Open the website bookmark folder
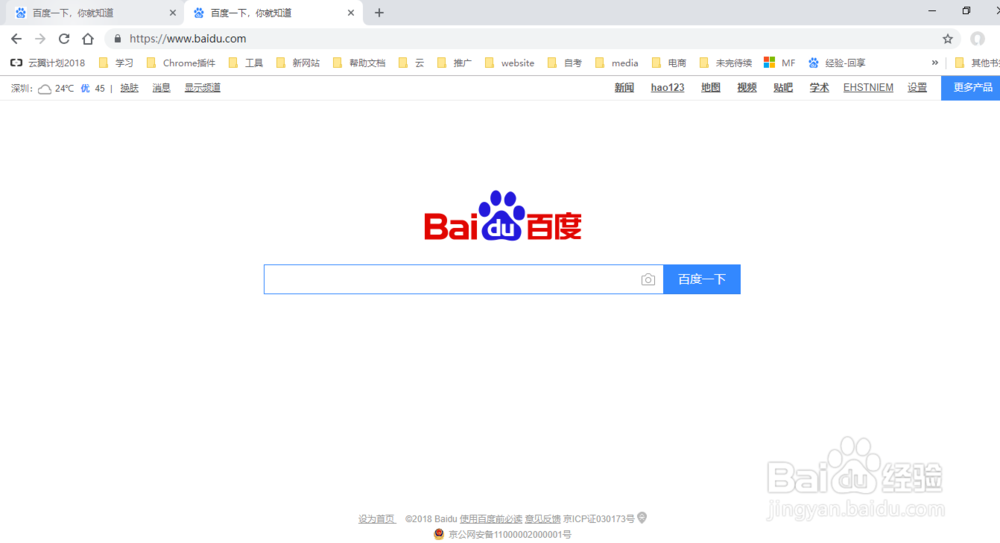The image size is (1000, 543). 510,63
